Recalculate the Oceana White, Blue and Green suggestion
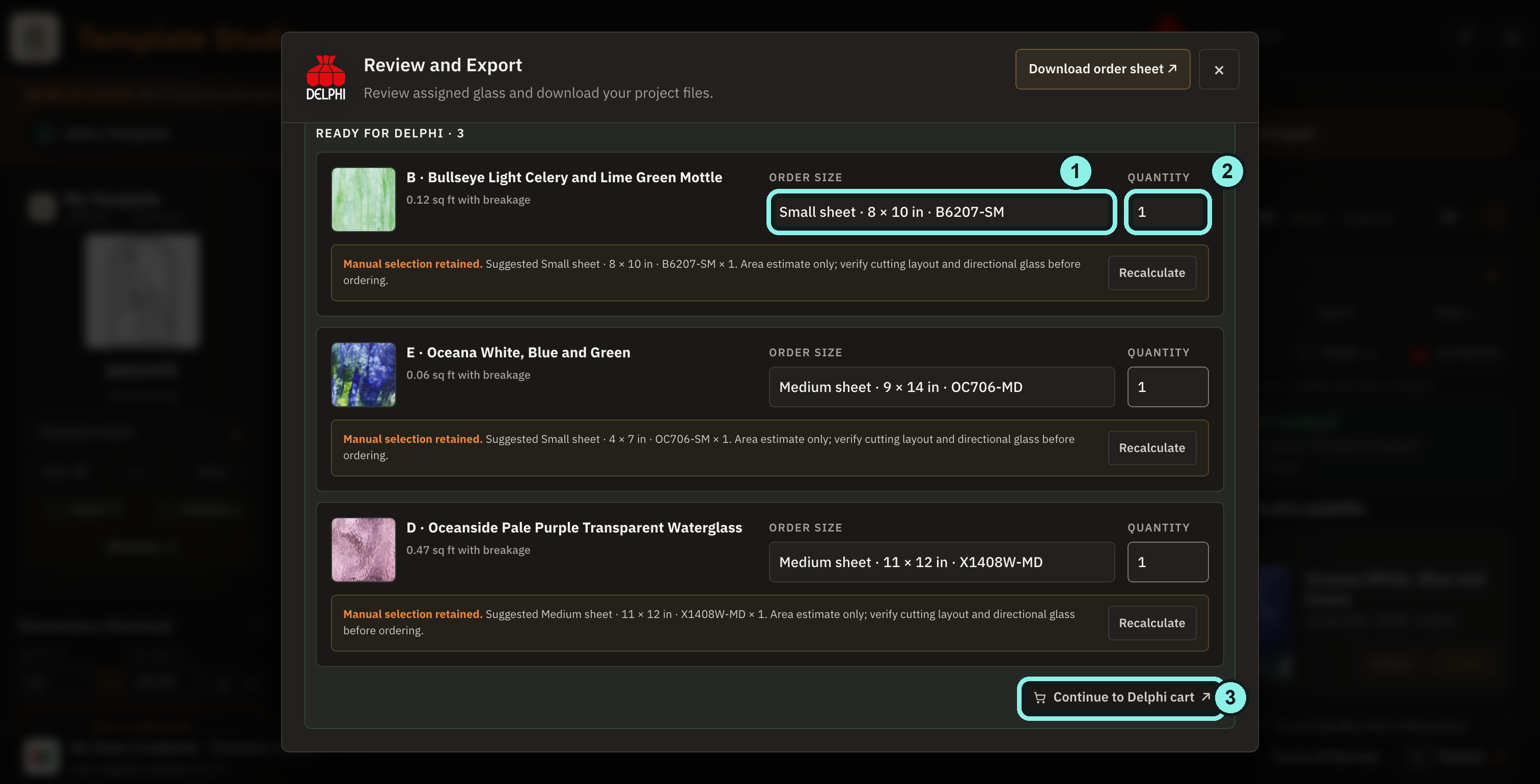The width and height of the screenshot is (1540, 784). [1152, 448]
